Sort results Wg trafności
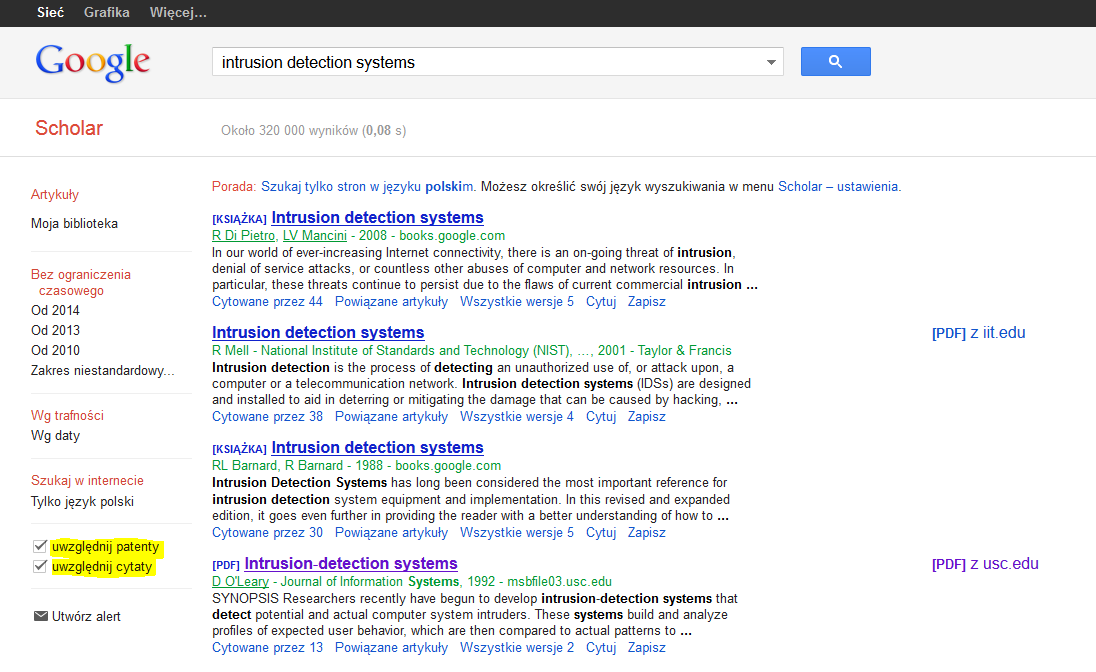This screenshot has width=1096, height=672. click(67, 415)
